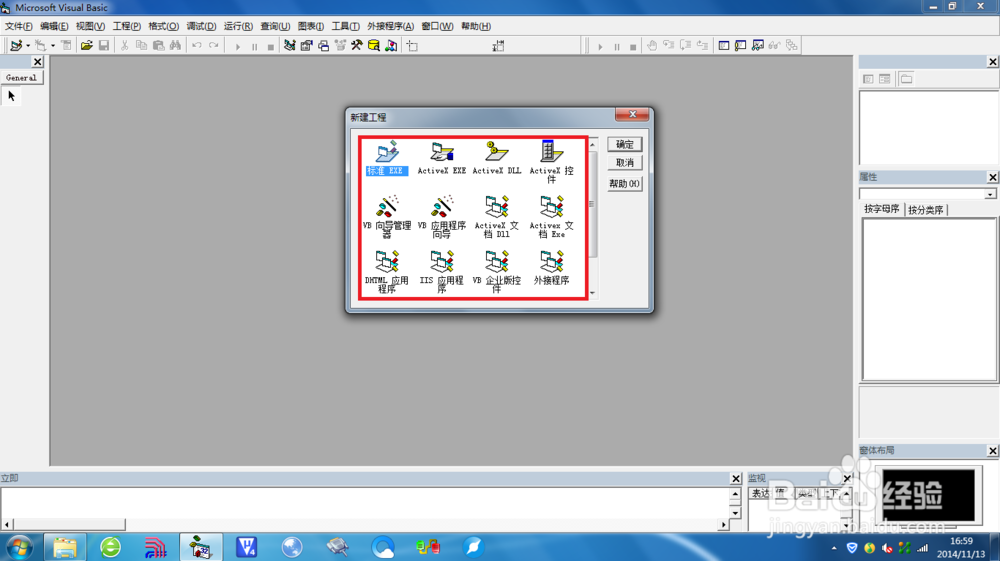Screen dimensions: 1000x561
Task: Click the 帮助(H) dialog button
Action: click(x=624, y=184)
